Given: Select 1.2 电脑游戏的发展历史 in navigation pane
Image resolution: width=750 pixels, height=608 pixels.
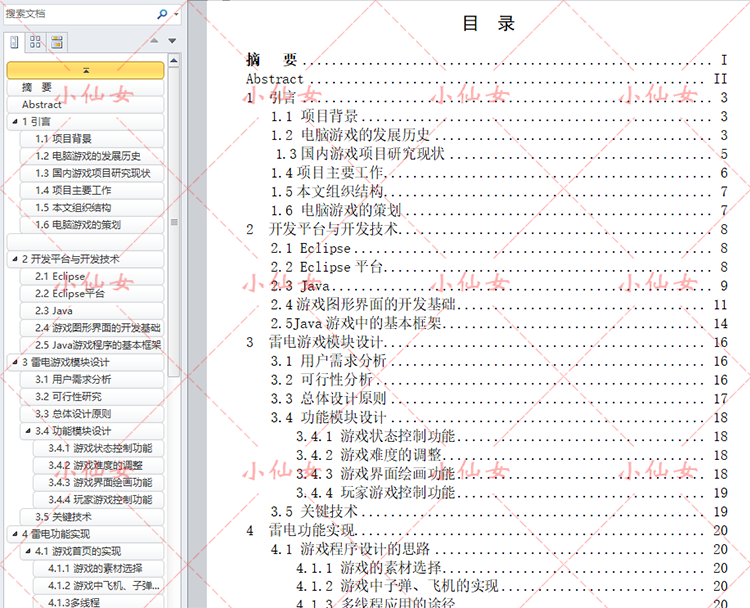Looking at the screenshot, I should tap(92, 156).
